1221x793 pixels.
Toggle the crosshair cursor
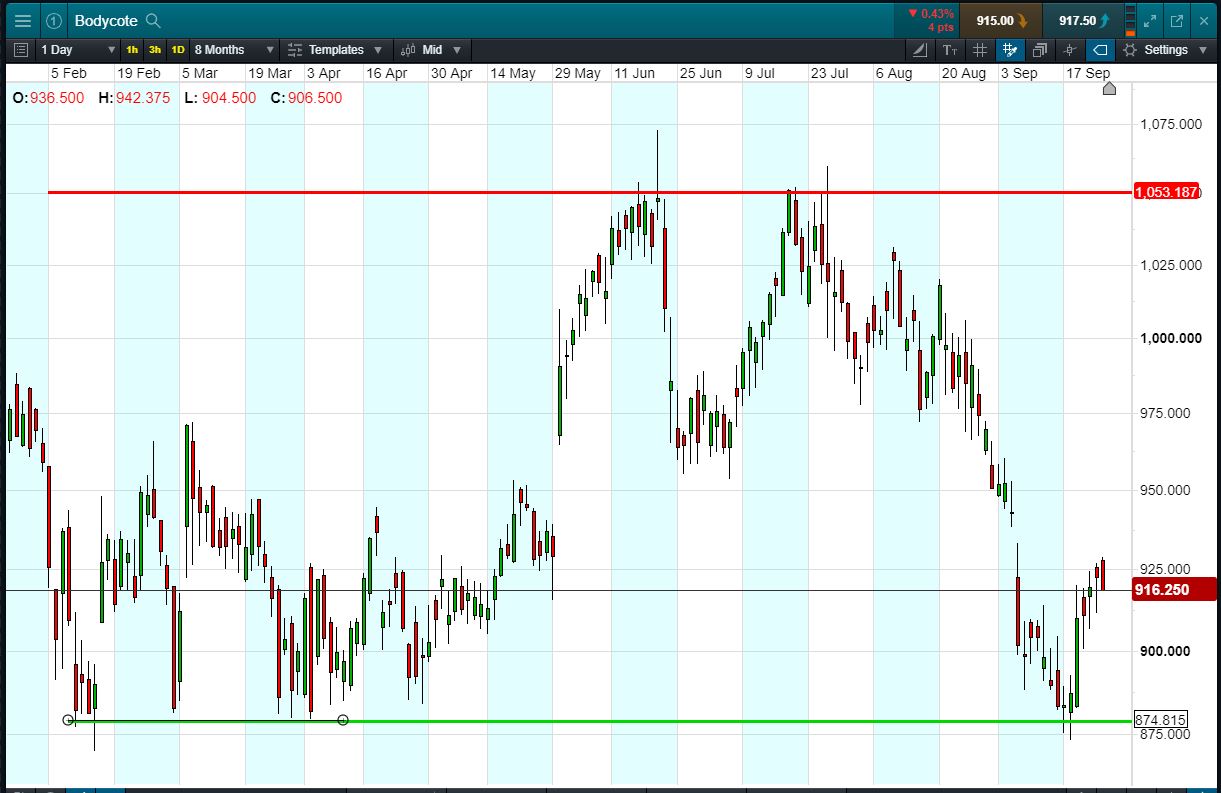coord(1070,50)
